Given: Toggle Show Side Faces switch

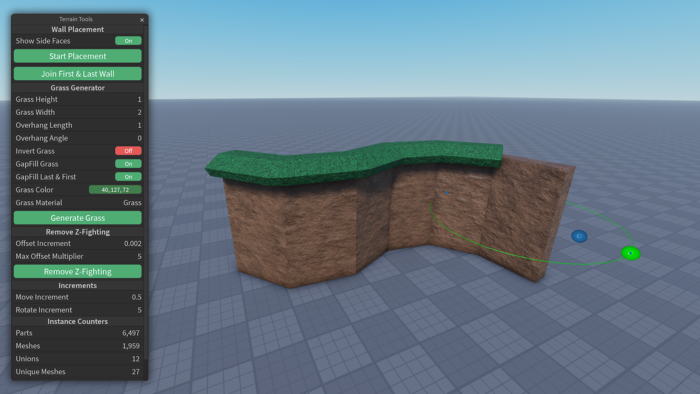Looking at the screenshot, I should click(128, 41).
